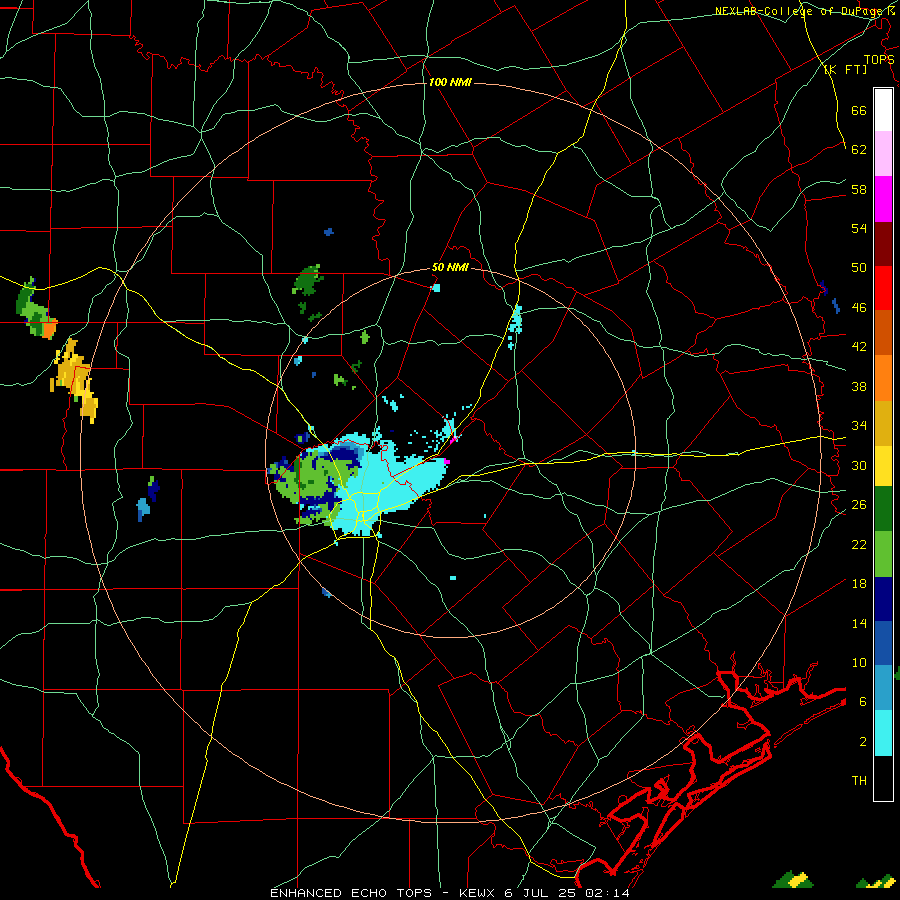Screen dimensions: 900x900
Task: Click the black TH threshold swatch
Action: pyautogui.click(x=883, y=778)
